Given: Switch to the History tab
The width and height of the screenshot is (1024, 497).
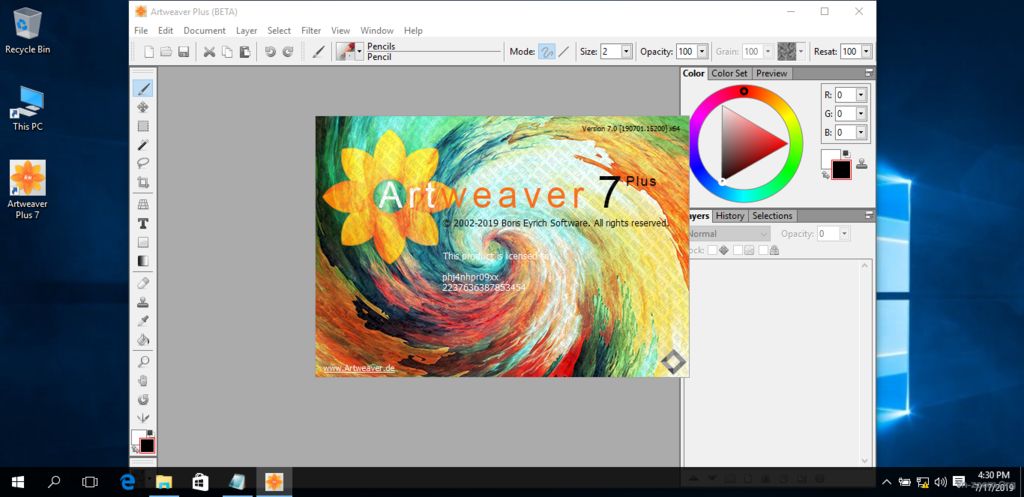Looking at the screenshot, I should 729,216.
